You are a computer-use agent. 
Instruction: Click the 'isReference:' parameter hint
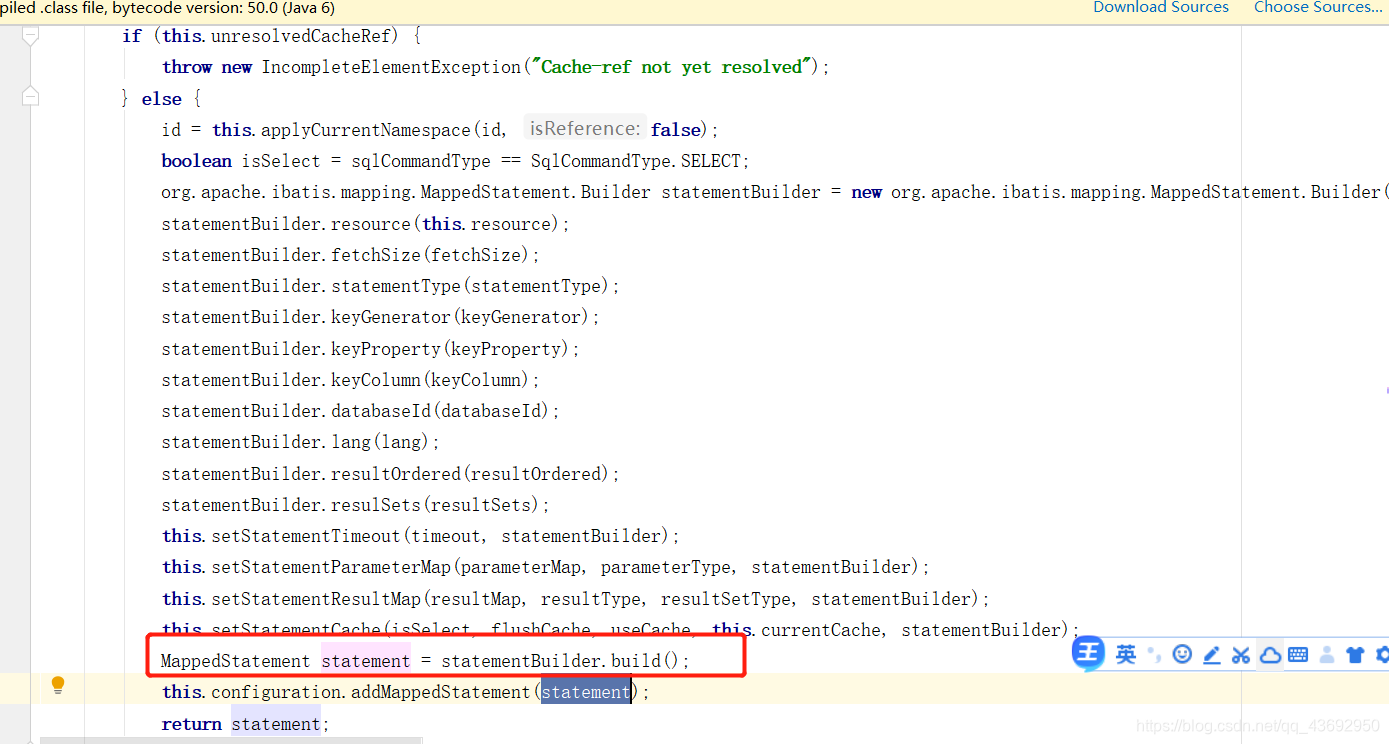585,129
